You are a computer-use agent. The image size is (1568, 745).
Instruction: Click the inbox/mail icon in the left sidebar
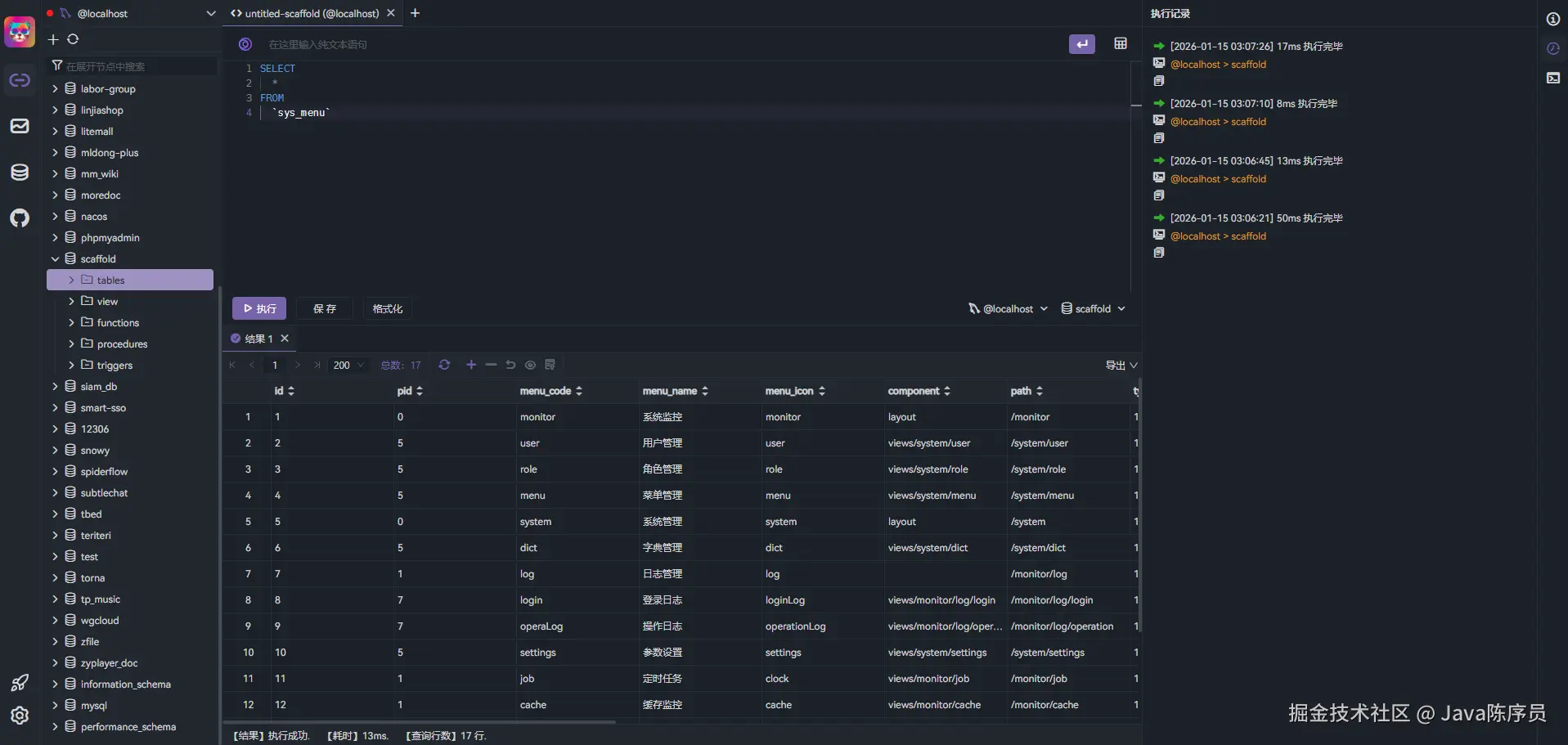tap(20, 126)
